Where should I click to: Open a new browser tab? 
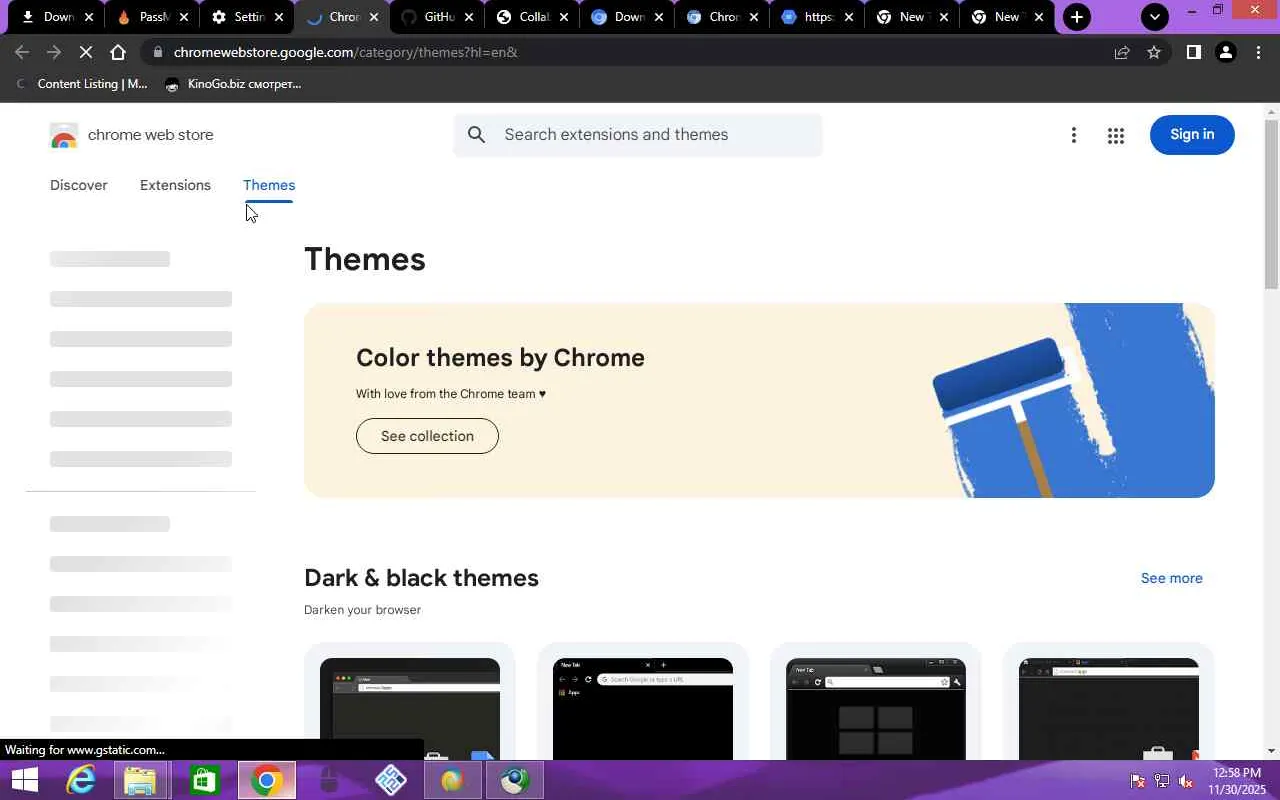click(x=1077, y=17)
